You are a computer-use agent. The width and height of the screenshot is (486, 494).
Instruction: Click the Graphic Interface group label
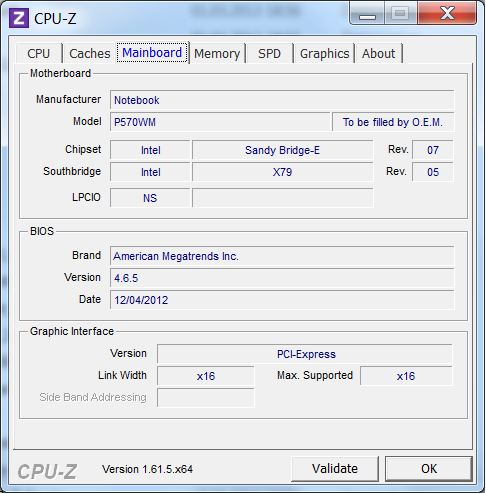(72, 331)
